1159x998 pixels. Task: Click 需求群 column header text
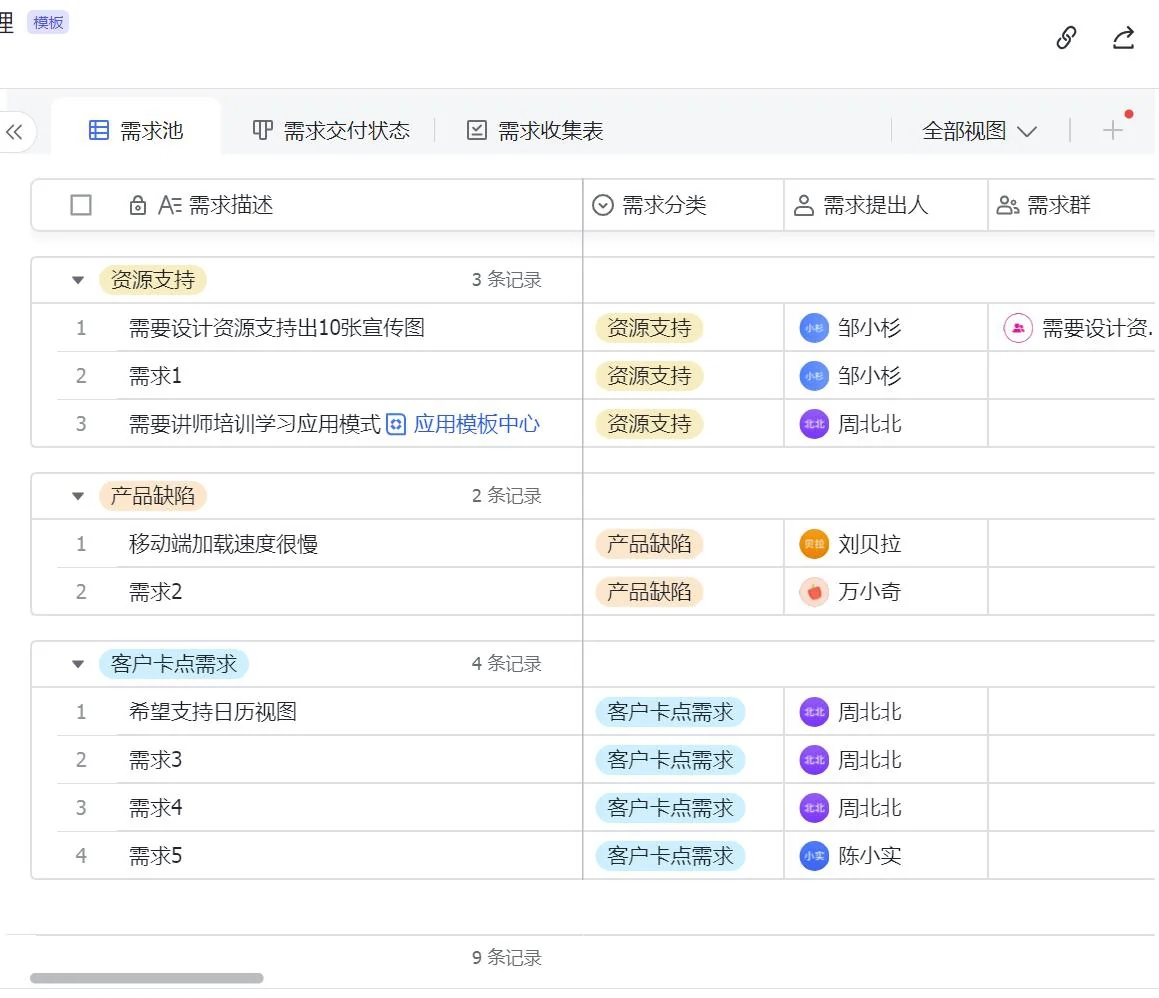click(x=1058, y=205)
